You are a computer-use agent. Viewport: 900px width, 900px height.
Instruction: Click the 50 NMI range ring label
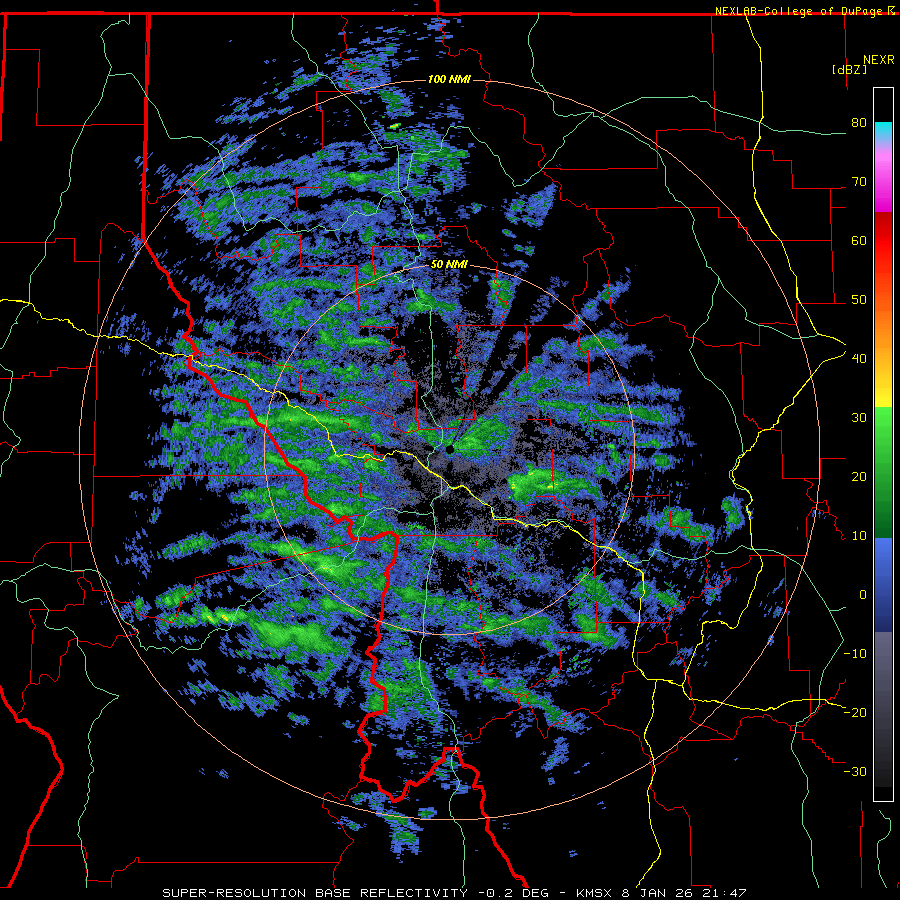(x=449, y=265)
